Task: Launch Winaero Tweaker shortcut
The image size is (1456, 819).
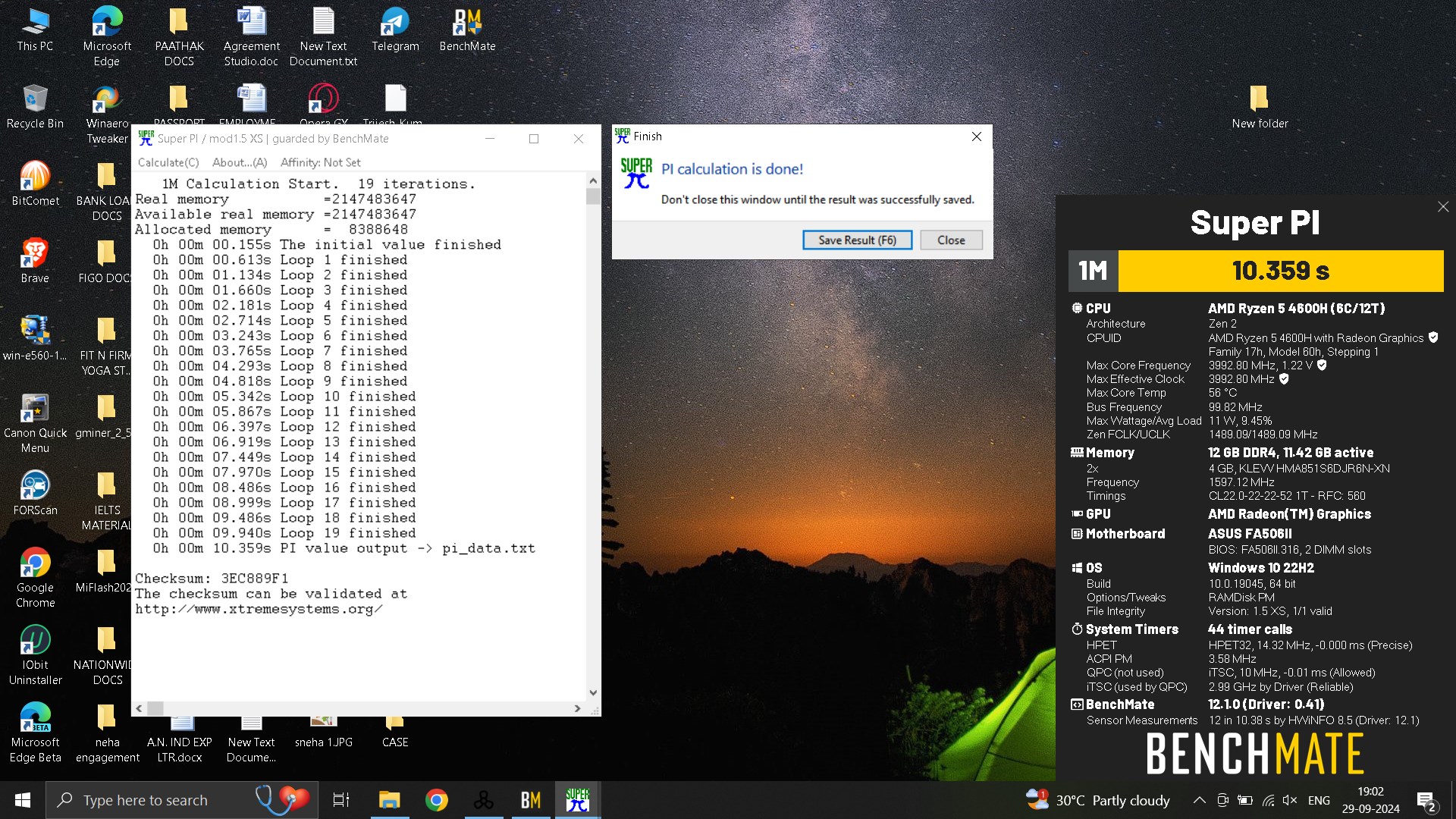Action: click(107, 114)
